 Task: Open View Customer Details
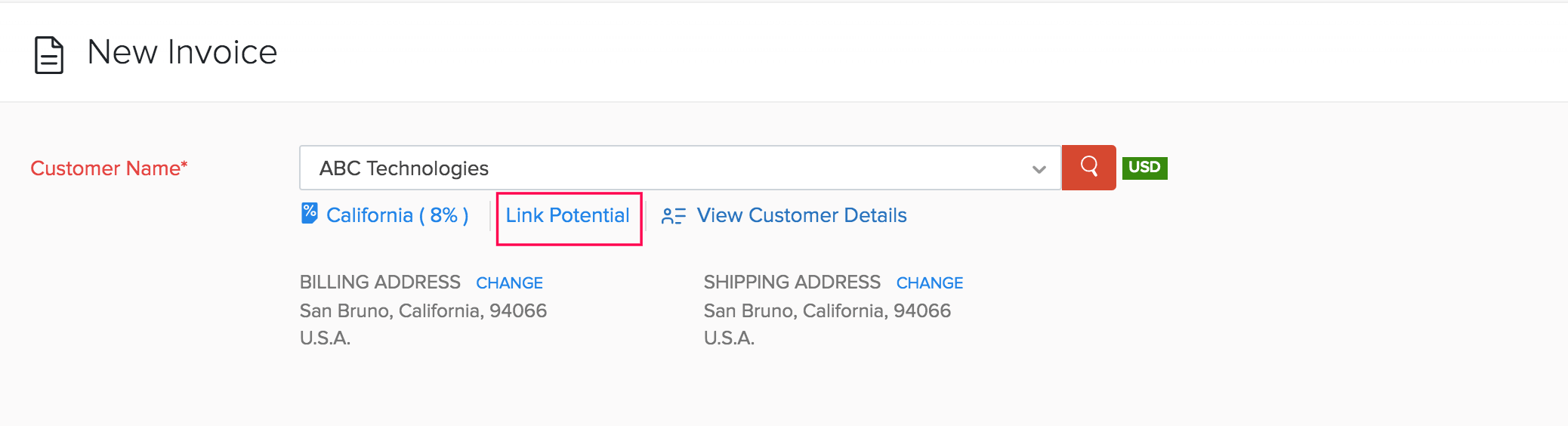coord(801,216)
